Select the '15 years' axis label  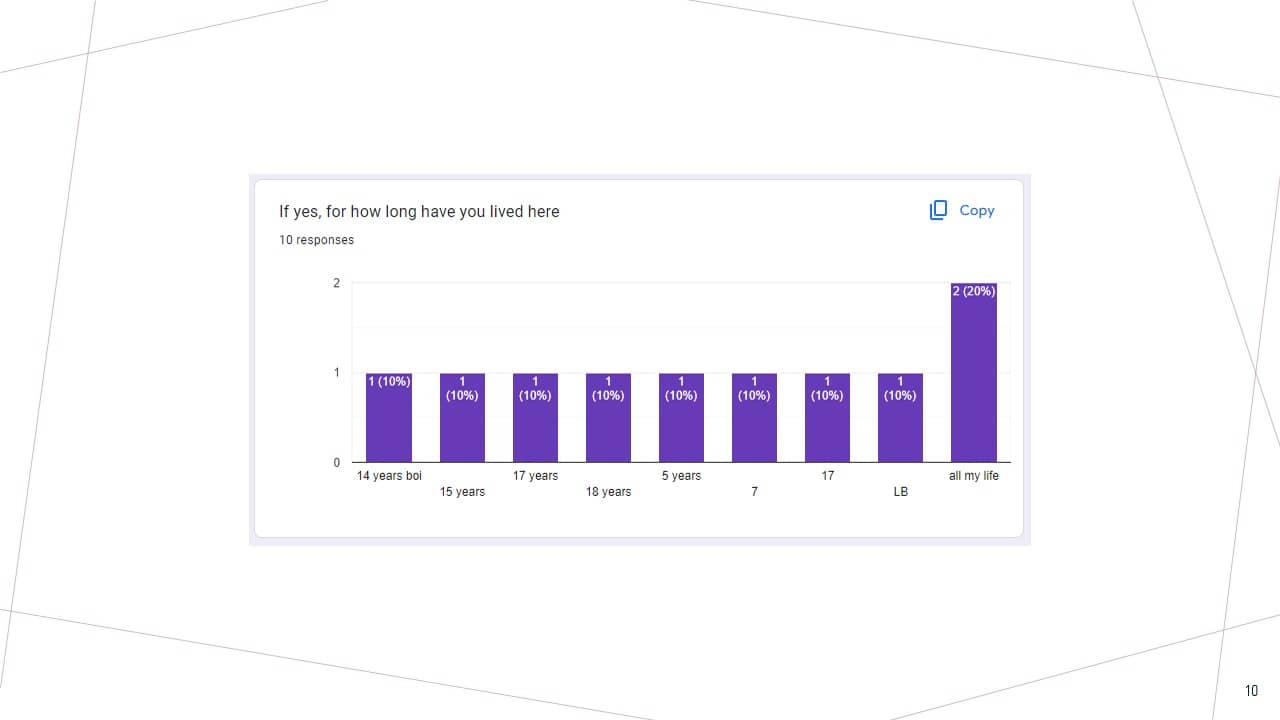[462, 492]
